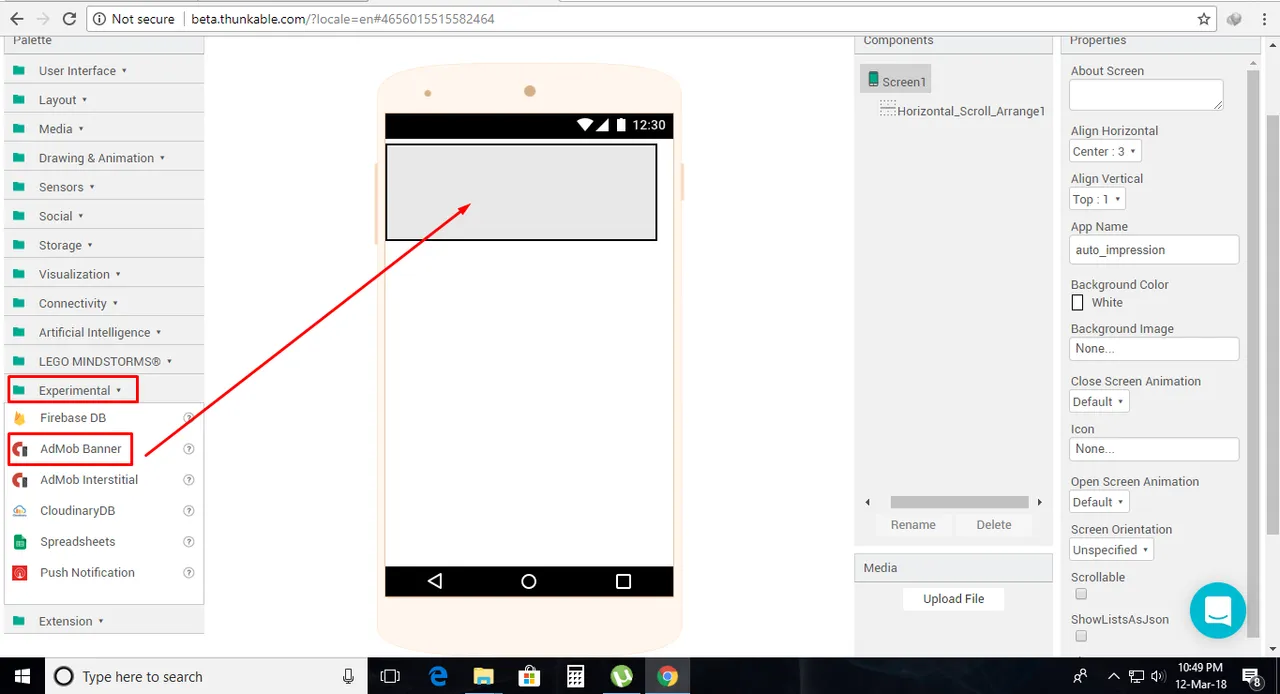The height and width of the screenshot is (694, 1280).
Task: Open help for CloudinaryDB
Action: click(188, 511)
